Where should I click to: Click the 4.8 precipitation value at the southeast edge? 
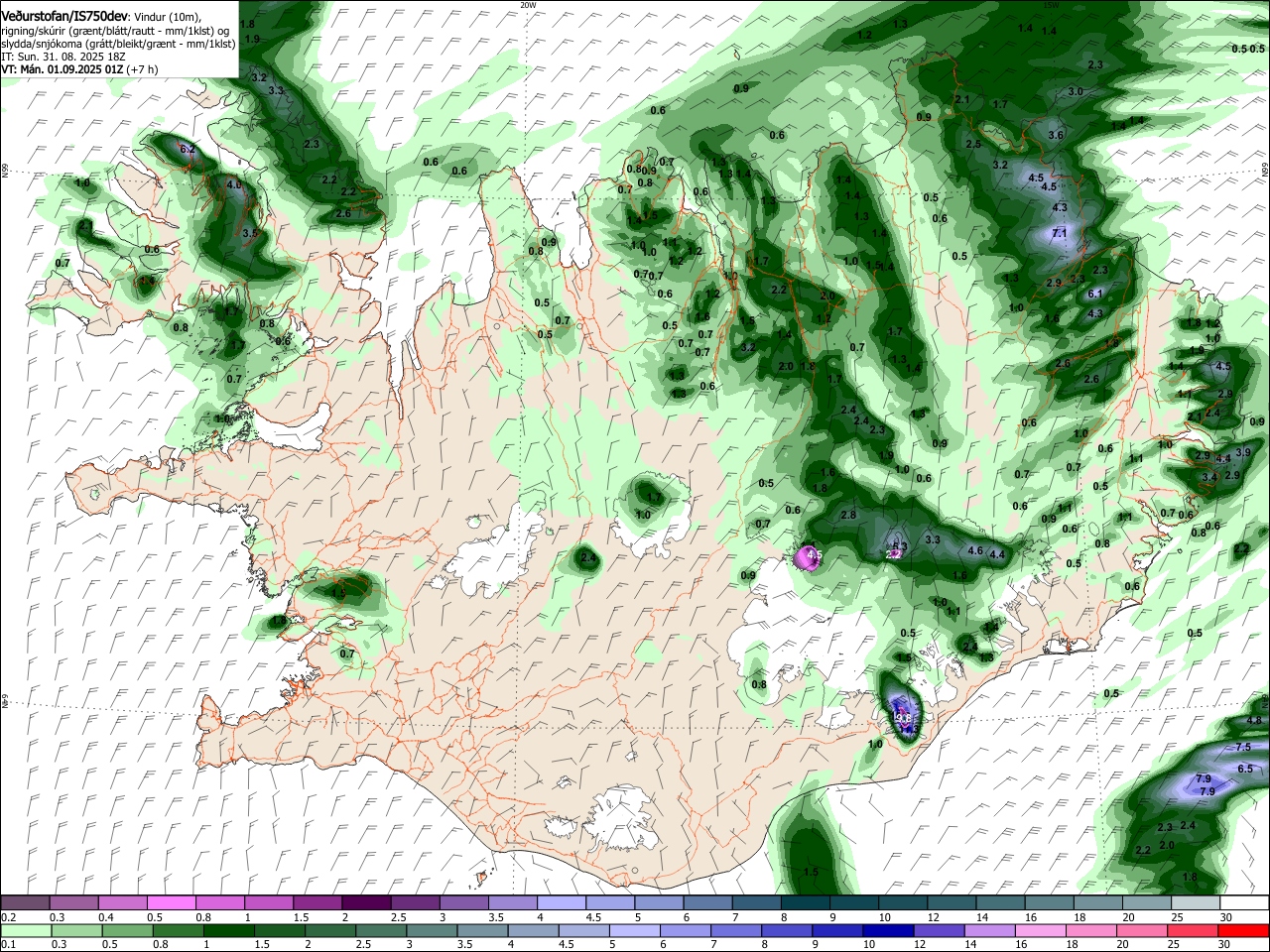point(1254,720)
